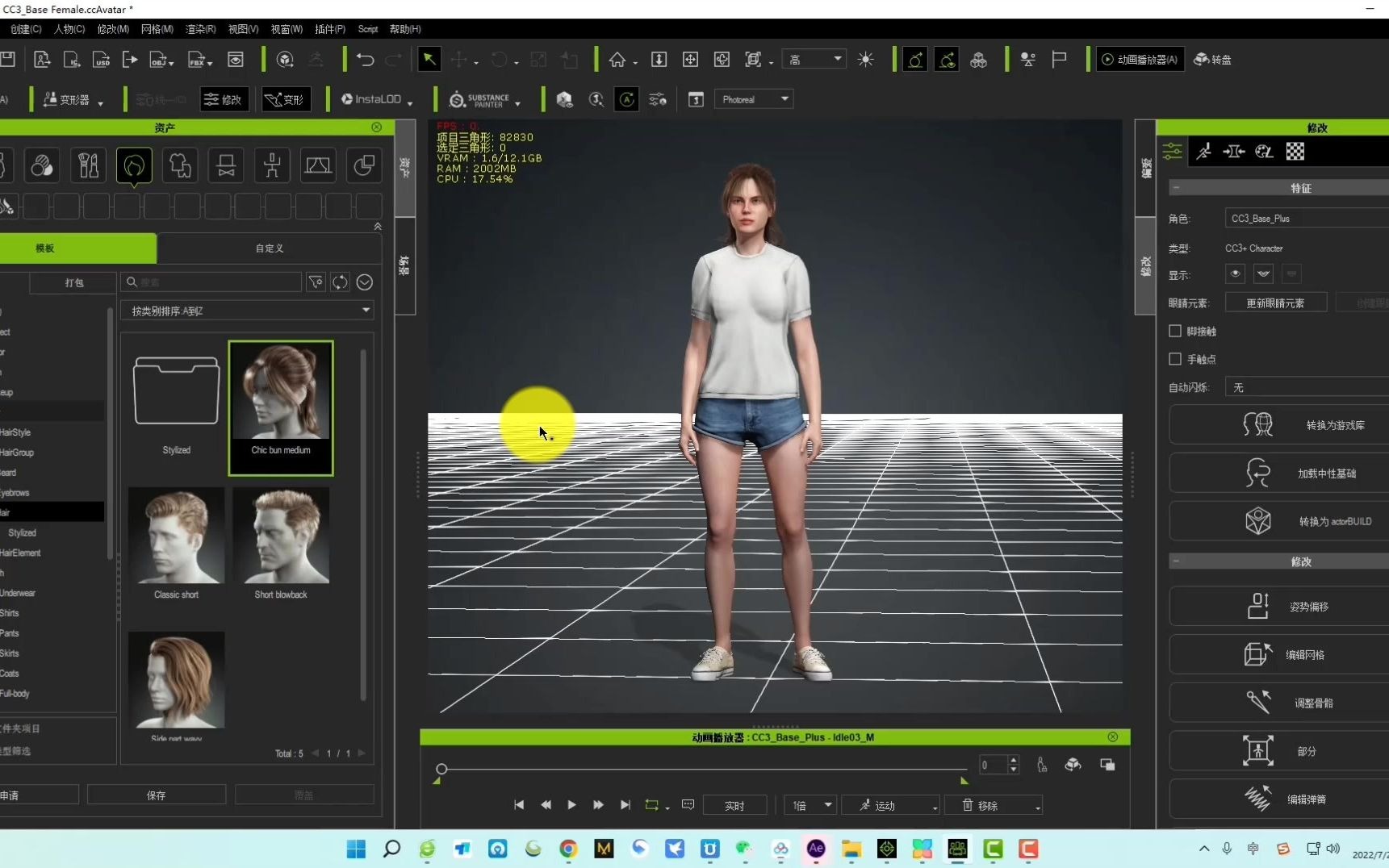Click the Undo arrow in the toolbar

click(365, 60)
